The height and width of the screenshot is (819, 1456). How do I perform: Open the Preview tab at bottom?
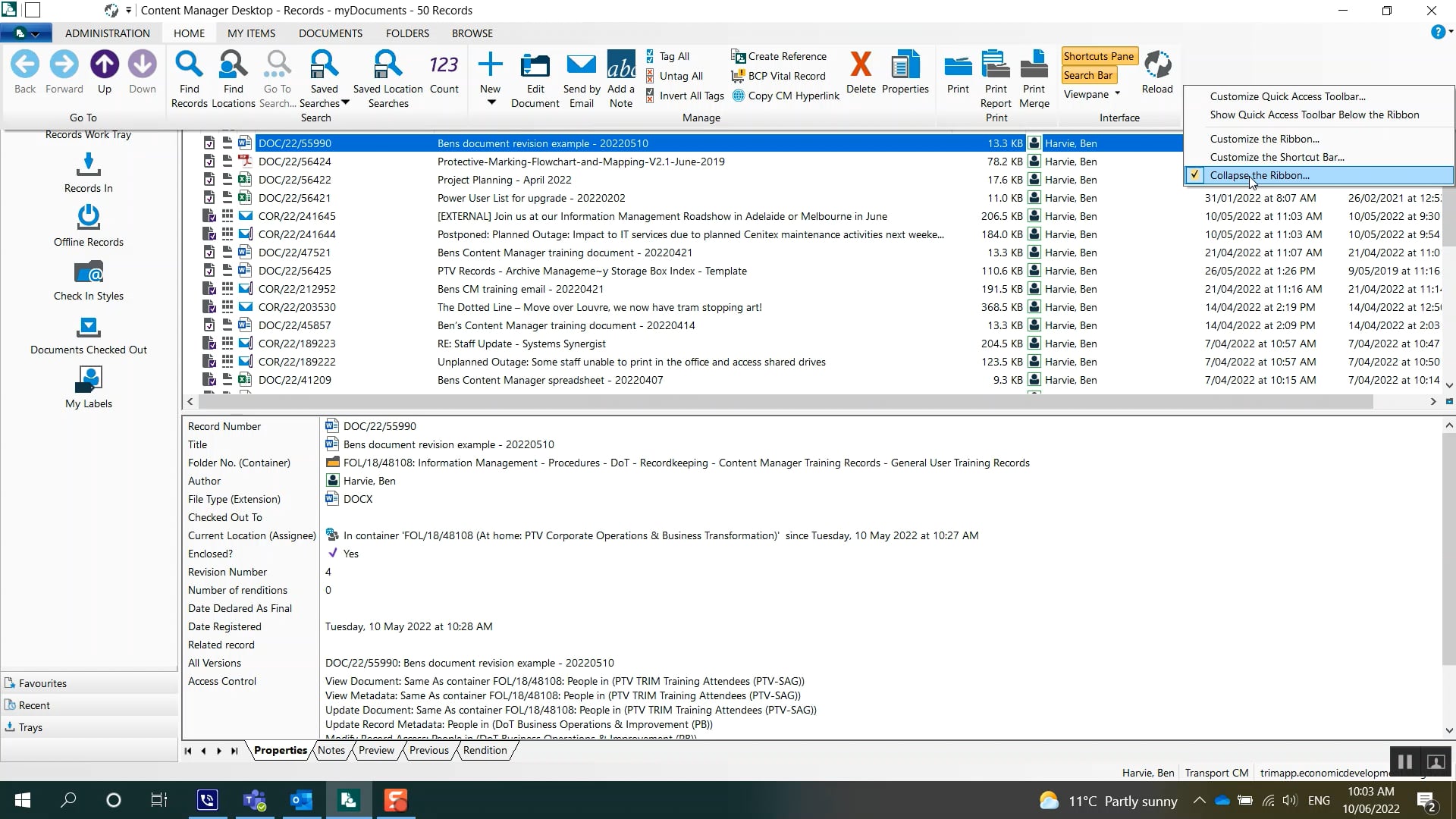pyautogui.click(x=375, y=750)
